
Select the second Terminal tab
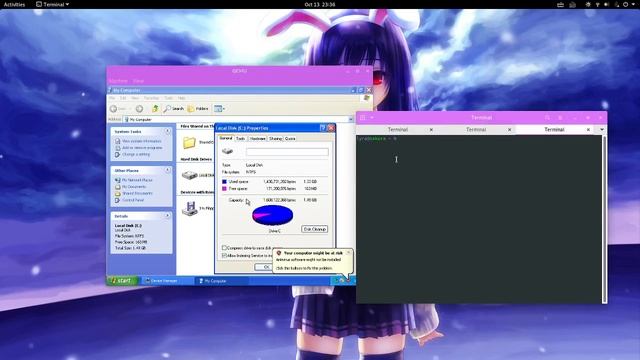coord(476,129)
